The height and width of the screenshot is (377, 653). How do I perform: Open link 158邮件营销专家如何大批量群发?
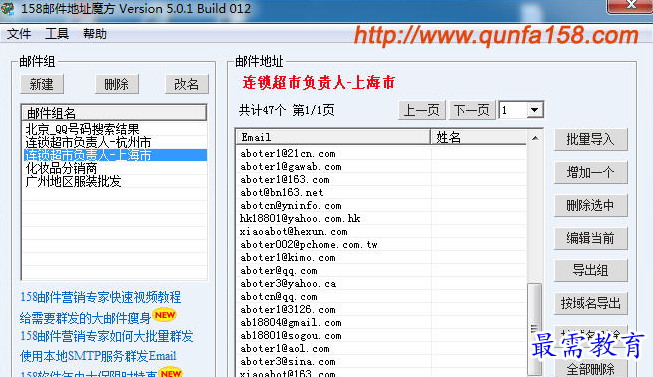pyautogui.click(x=107, y=336)
